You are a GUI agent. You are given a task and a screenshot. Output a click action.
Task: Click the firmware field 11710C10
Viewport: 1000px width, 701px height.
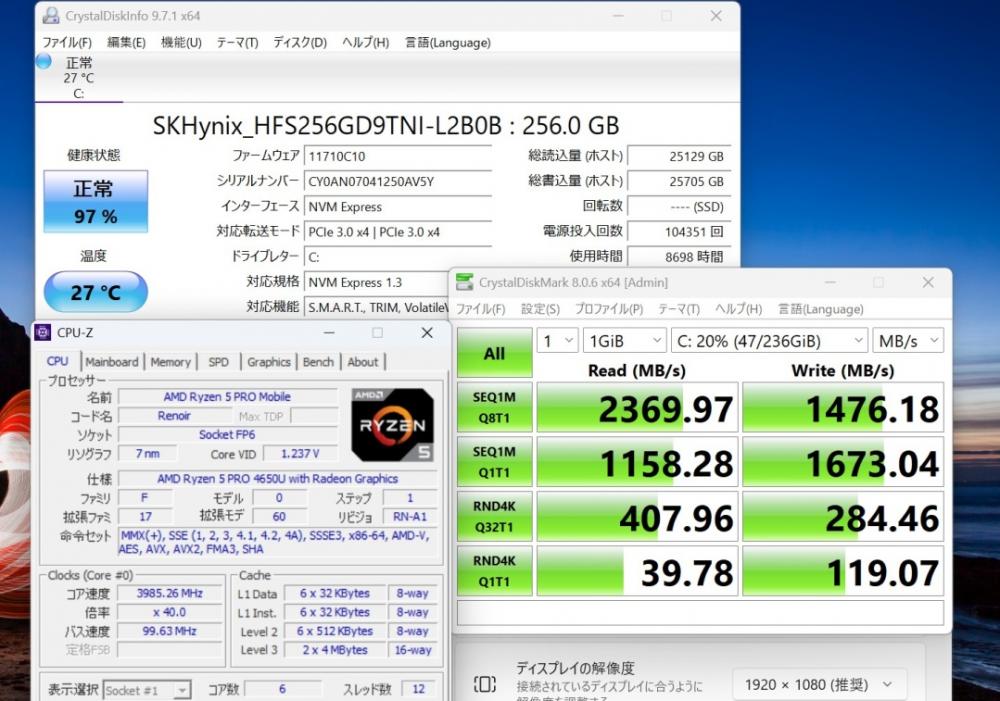[x=398, y=156]
